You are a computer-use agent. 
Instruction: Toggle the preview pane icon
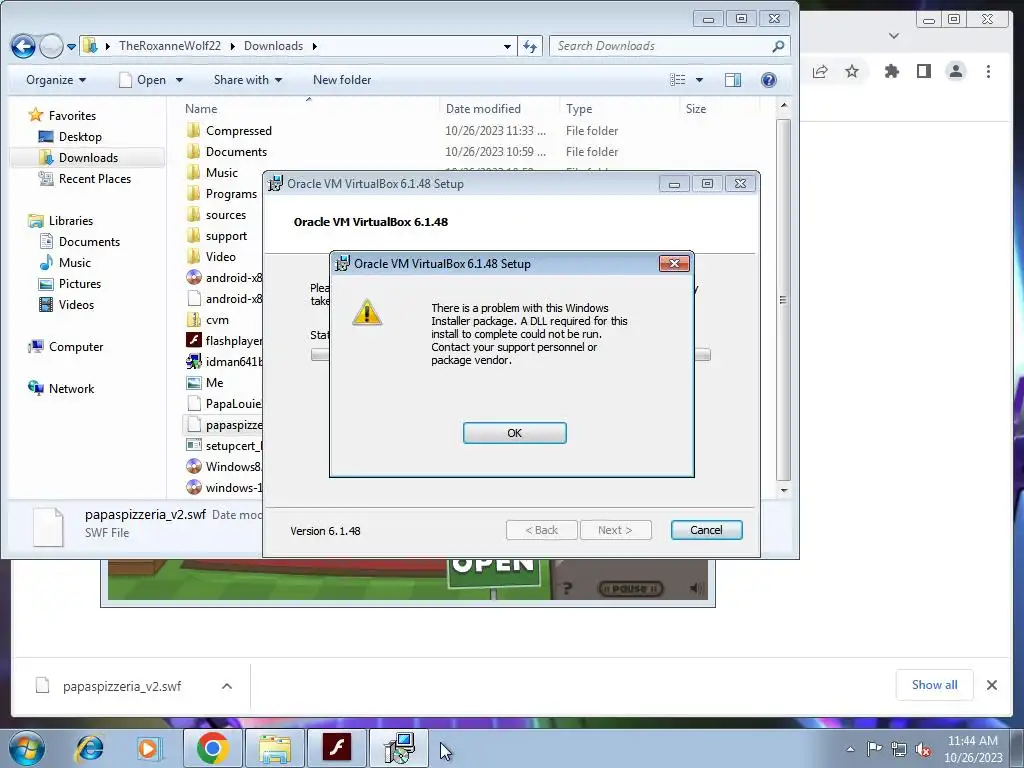[733, 80]
